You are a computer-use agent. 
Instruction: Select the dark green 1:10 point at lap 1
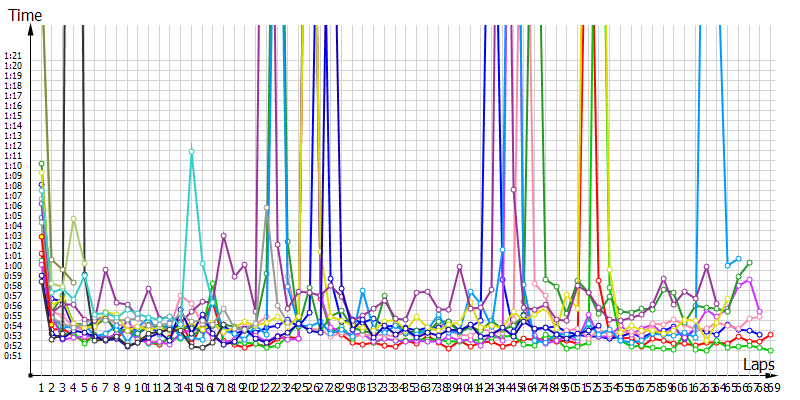41,164
